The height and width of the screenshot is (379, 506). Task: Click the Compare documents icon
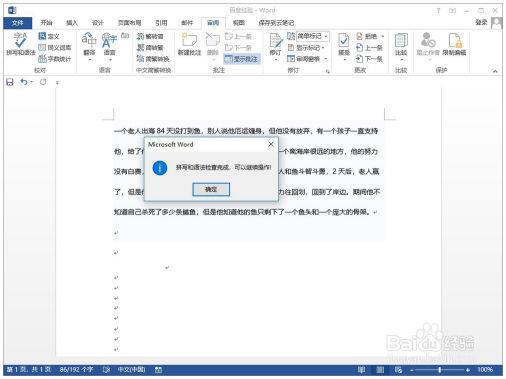coord(401,46)
